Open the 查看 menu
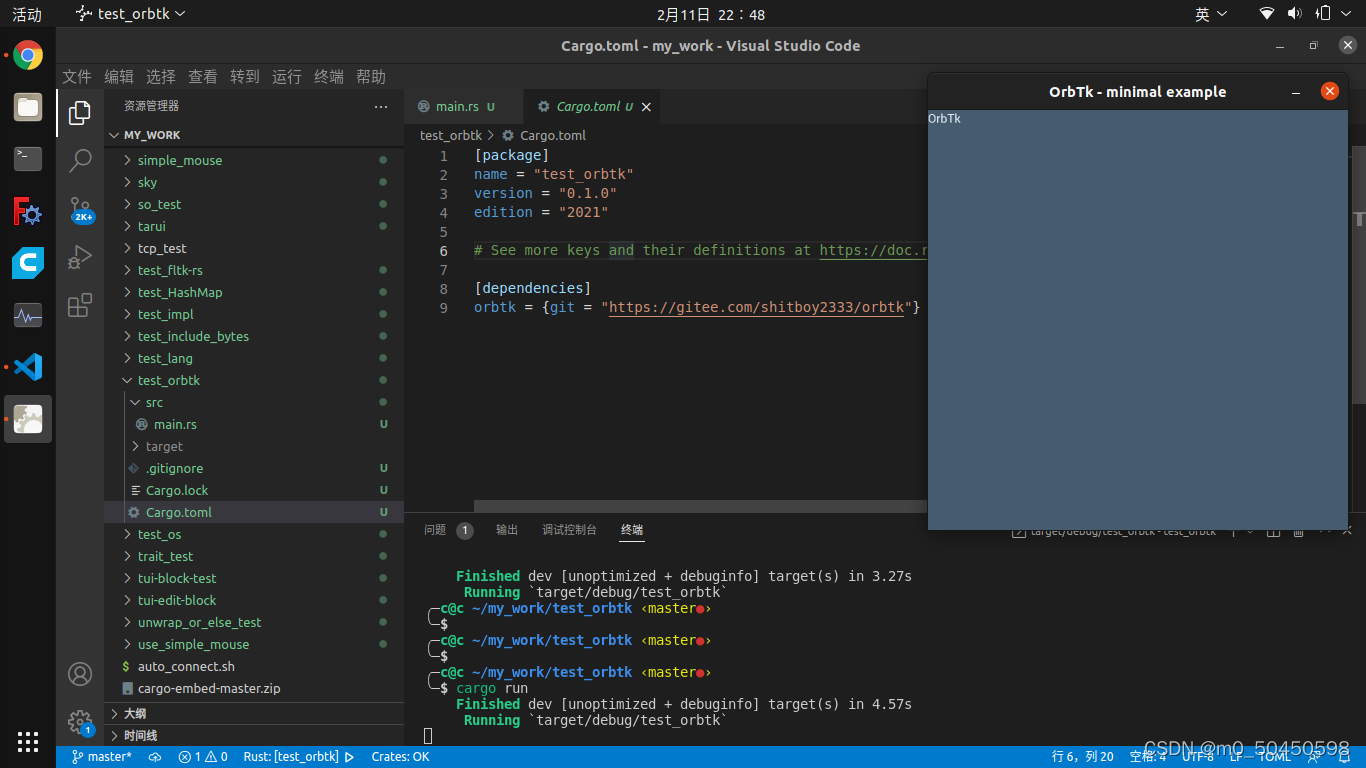 point(203,77)
